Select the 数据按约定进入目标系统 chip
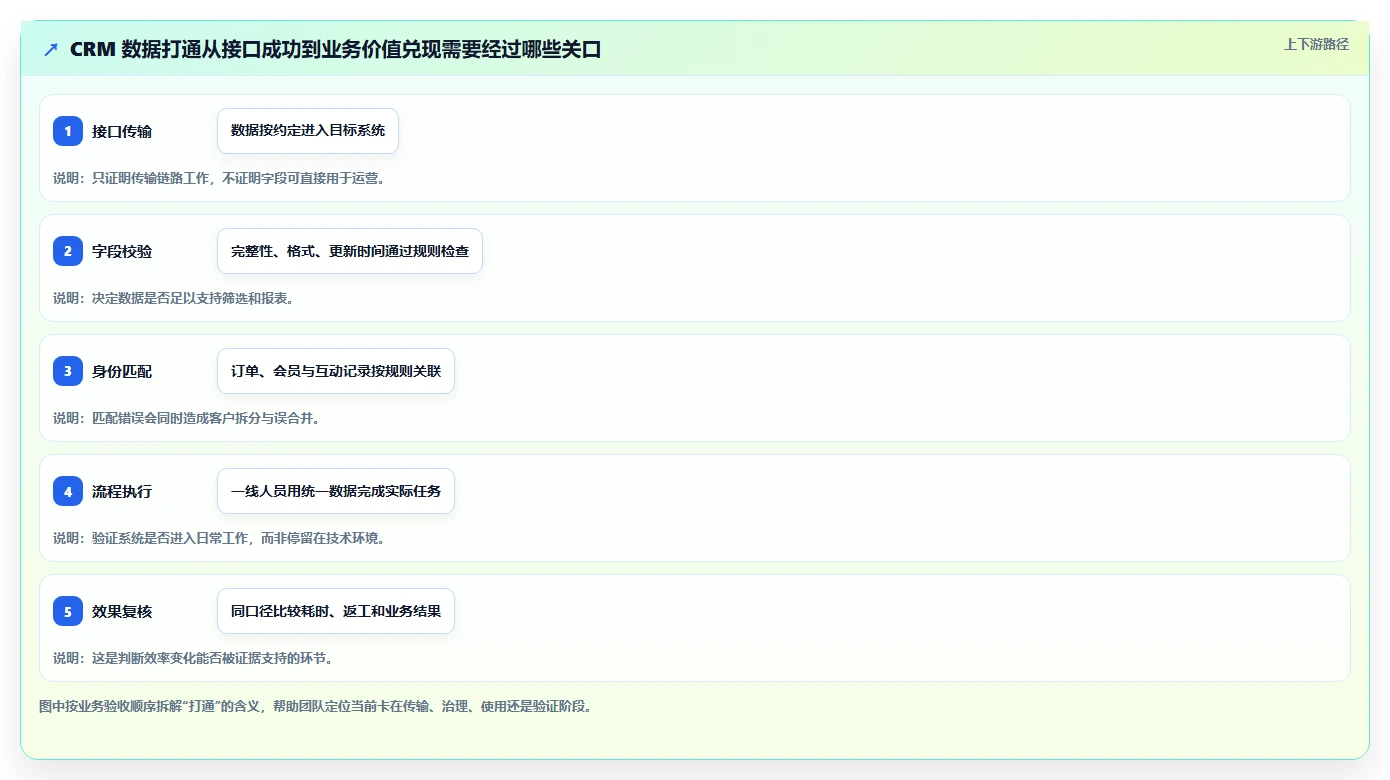 pos(308,131)
